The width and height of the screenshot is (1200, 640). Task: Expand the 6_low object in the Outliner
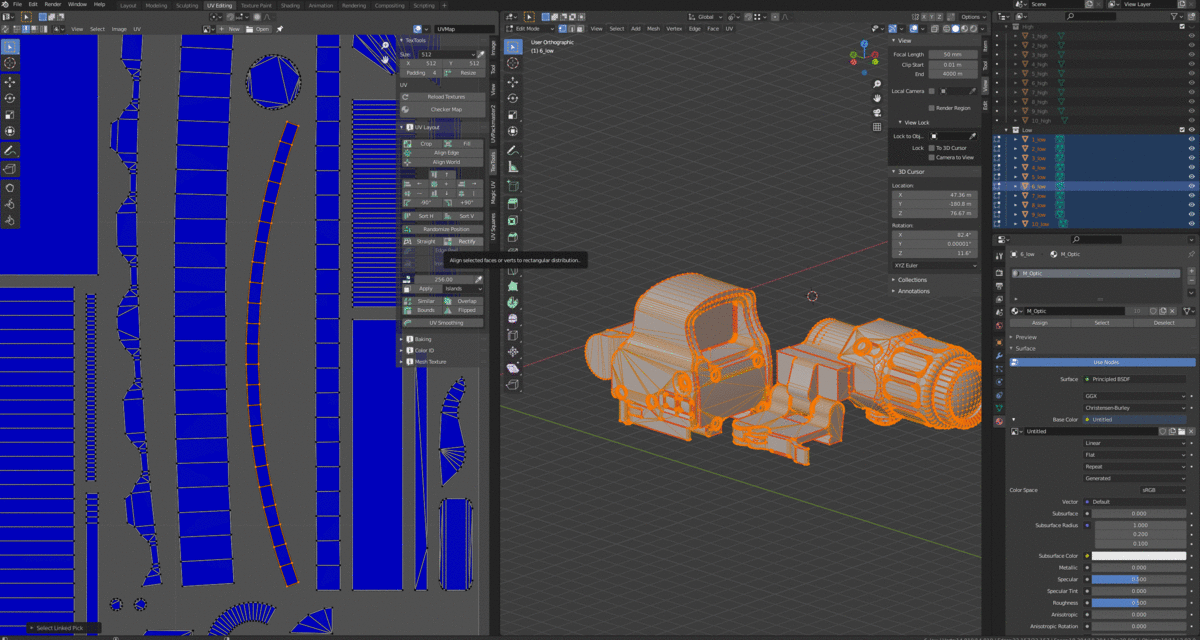coord(1016,185)
